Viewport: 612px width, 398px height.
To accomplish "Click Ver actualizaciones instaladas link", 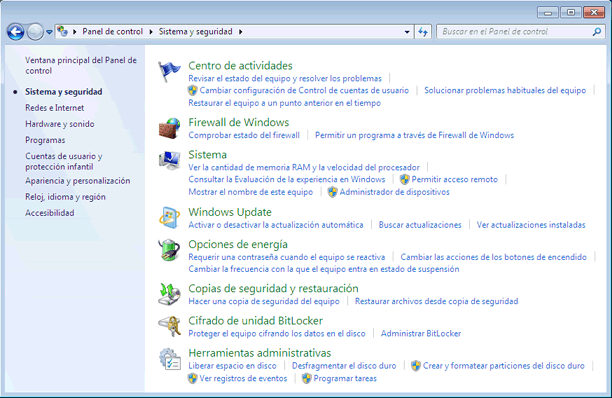I will 531,225.
